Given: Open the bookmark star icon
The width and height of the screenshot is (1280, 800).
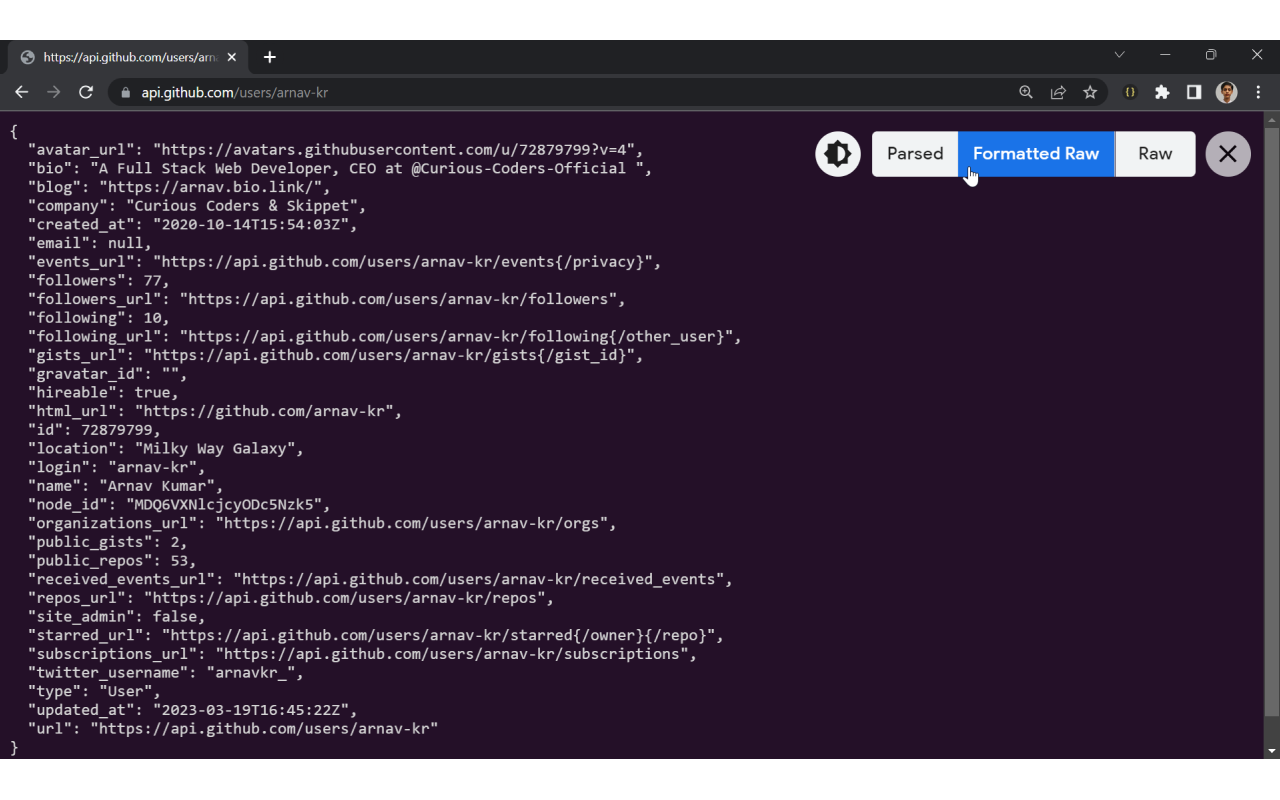Looking at the screenshot, I should 1090,91.
